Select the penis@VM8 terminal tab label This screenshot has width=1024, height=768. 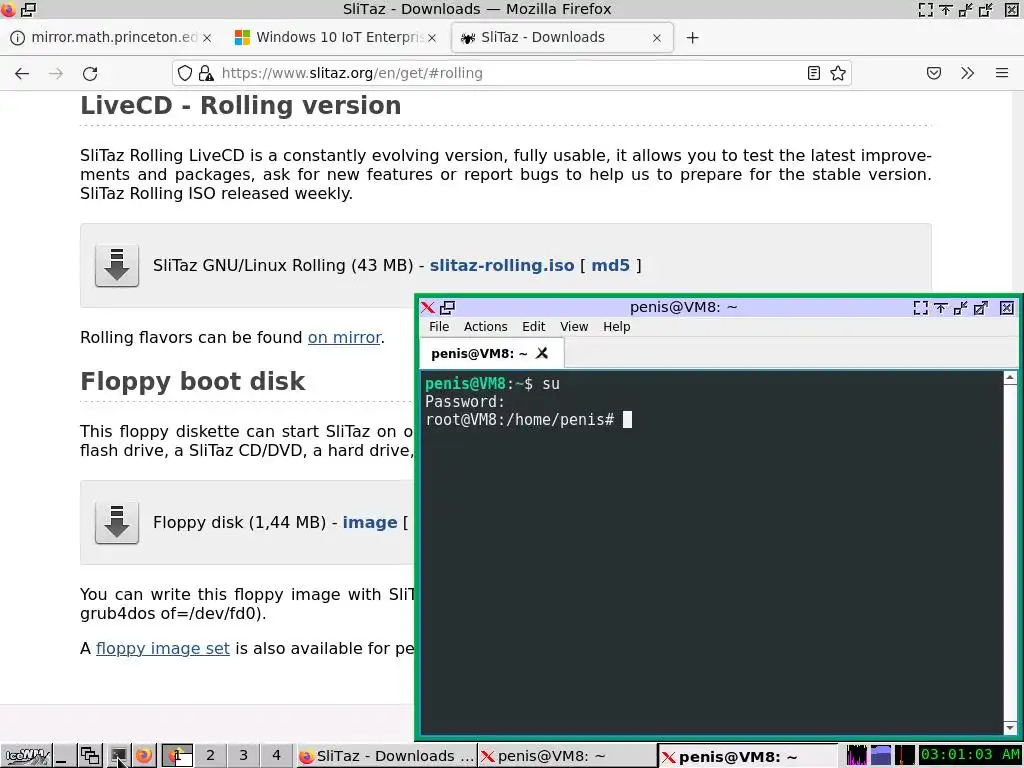coord(479,353)
